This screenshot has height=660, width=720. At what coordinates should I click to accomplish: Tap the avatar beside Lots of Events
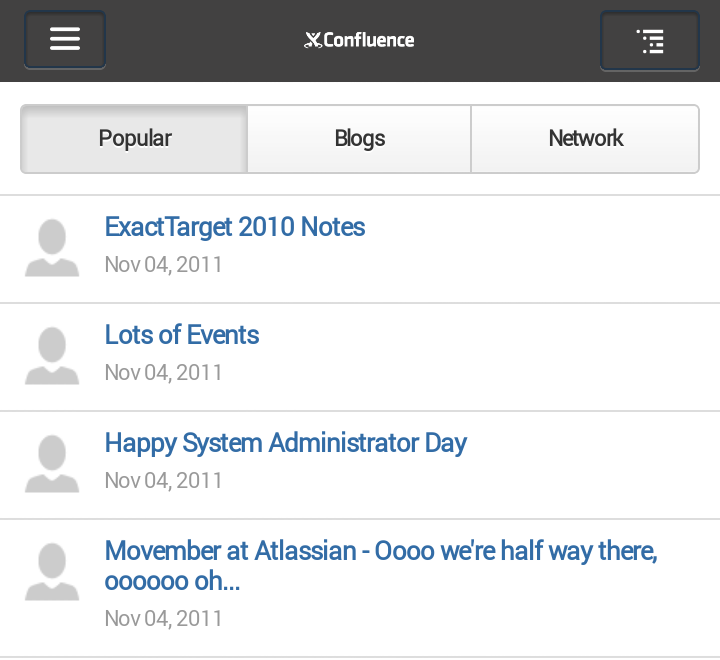coord(52,356)
